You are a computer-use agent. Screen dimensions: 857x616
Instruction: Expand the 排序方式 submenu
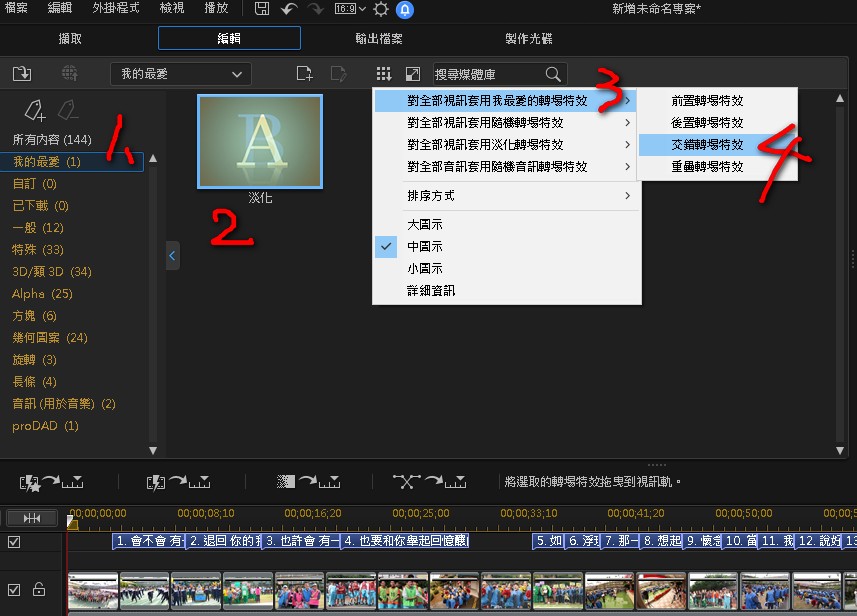[x=507, y=196]
